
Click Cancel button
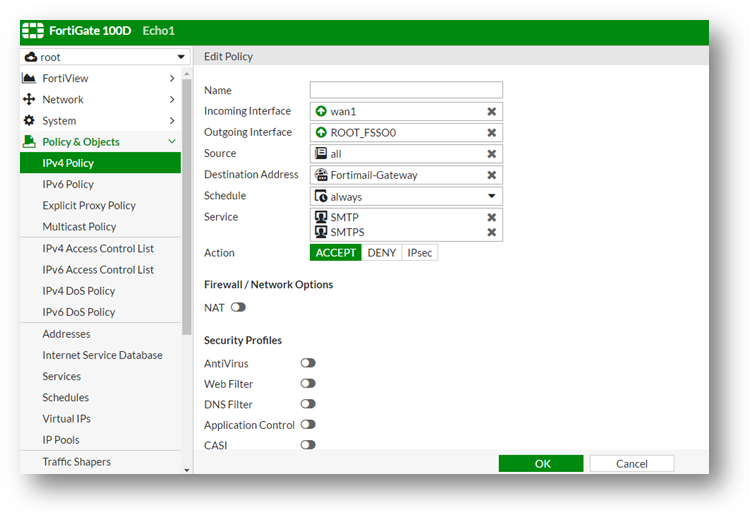[631, 463]
